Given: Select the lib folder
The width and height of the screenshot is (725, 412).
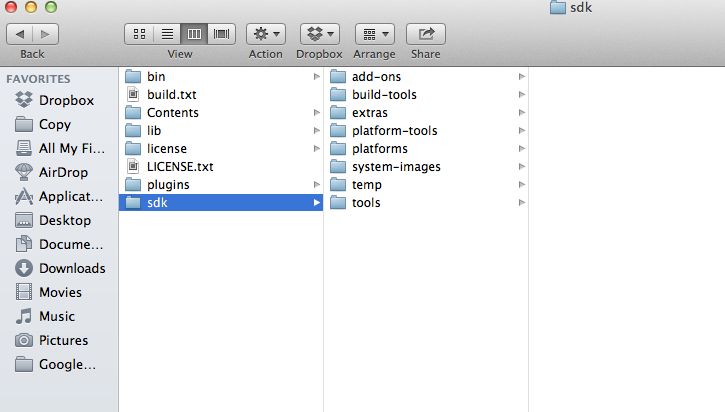Looking at the screenshot, I should point(221,130).
